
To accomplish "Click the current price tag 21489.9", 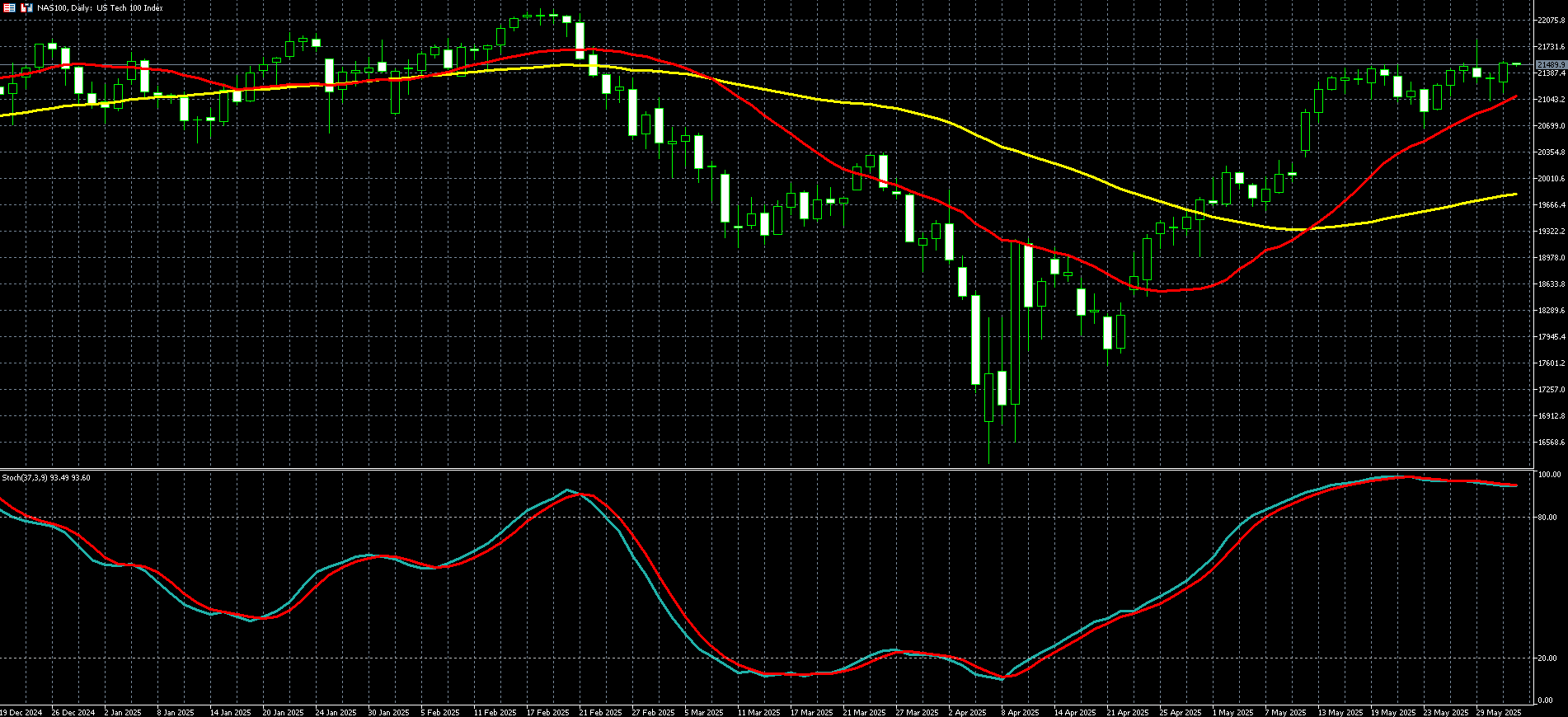I will point(1551,64).
